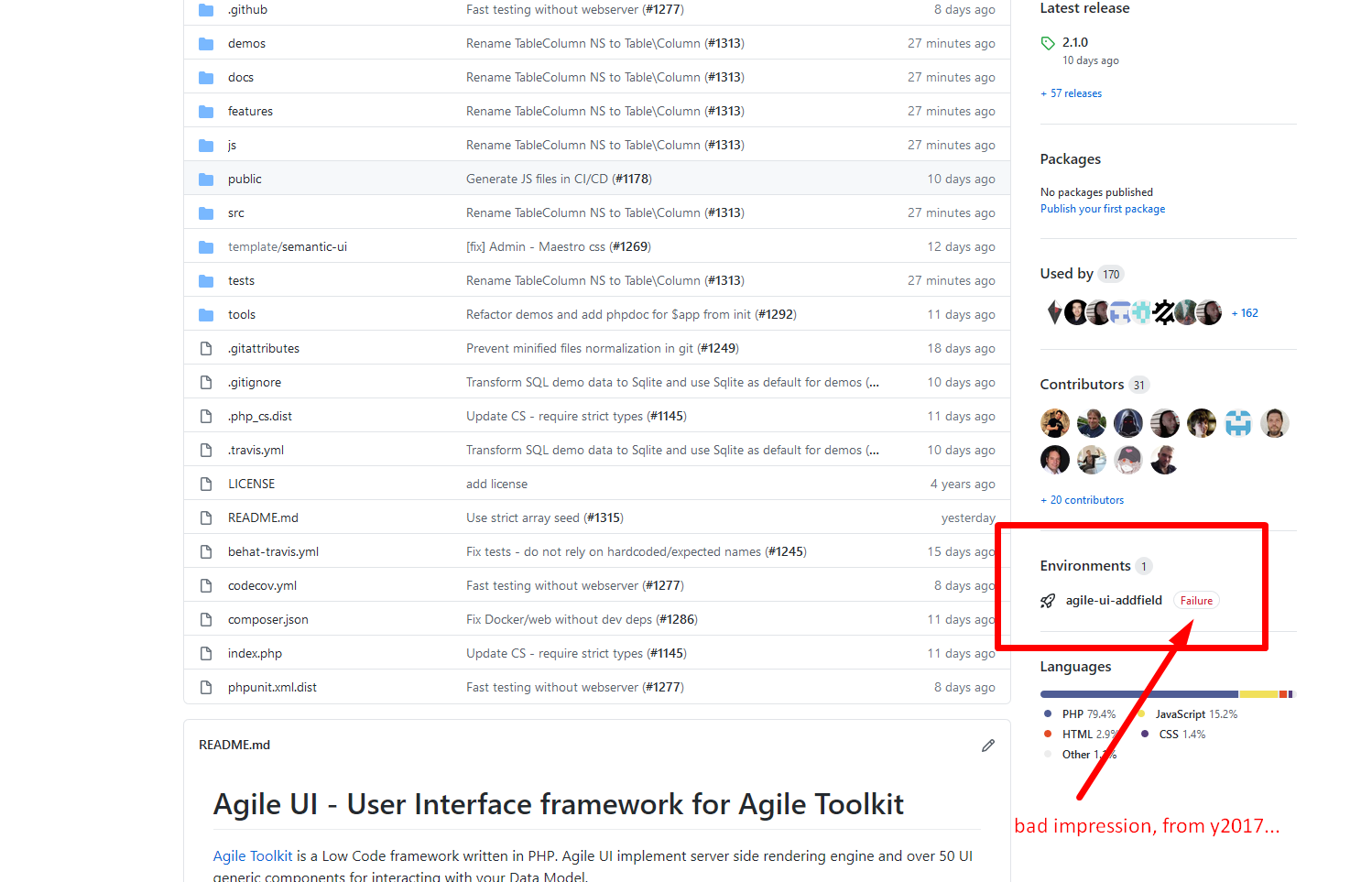Screen dimensions: 1372x882
Task: Click the first avatar in Used by row
Action: point(1054,311)
